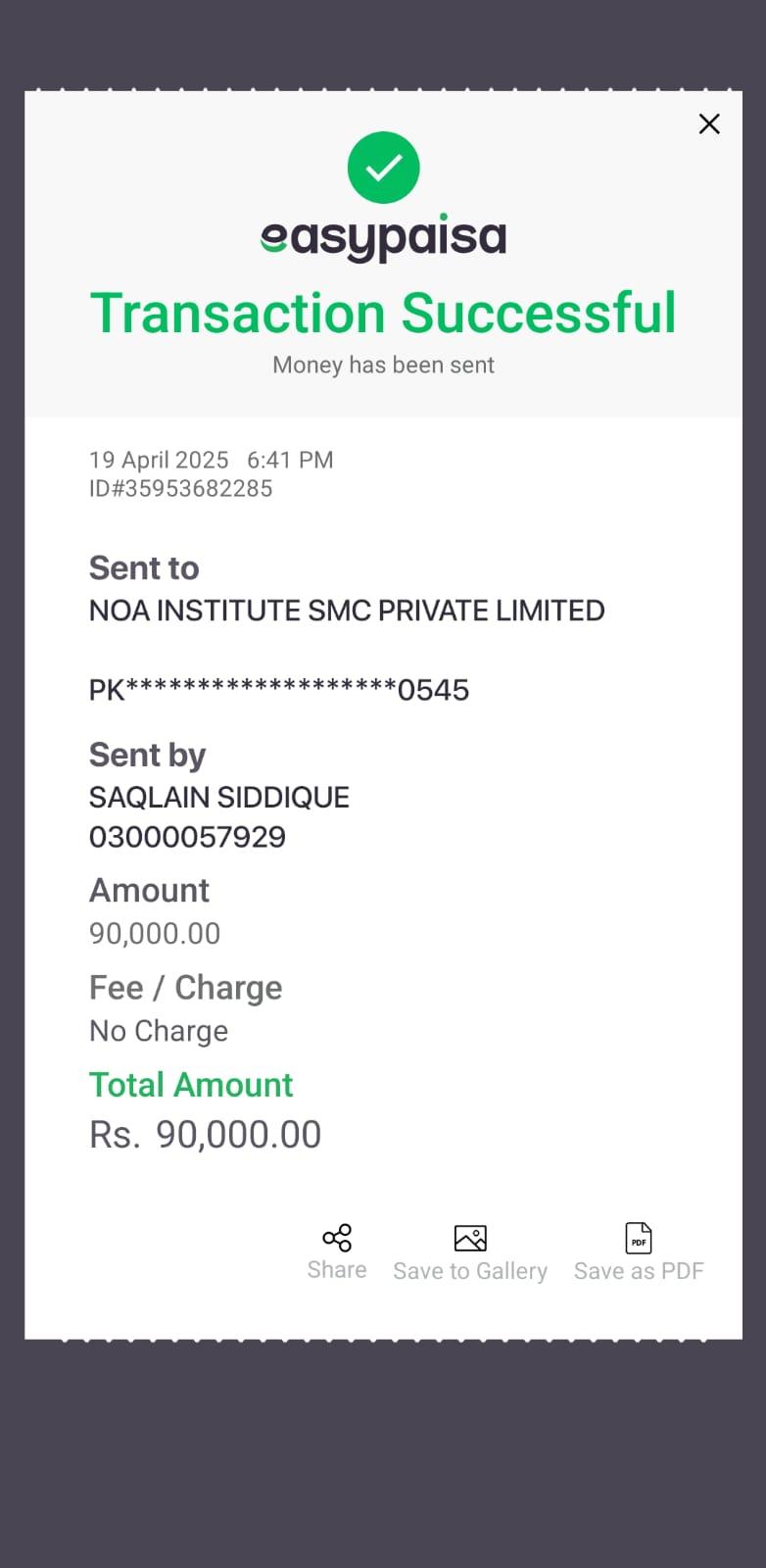This screenshot has height=1568, width=766.
Task: Click the No Charge fee text
Action: pyautogui.click(x=159, y=1031)
